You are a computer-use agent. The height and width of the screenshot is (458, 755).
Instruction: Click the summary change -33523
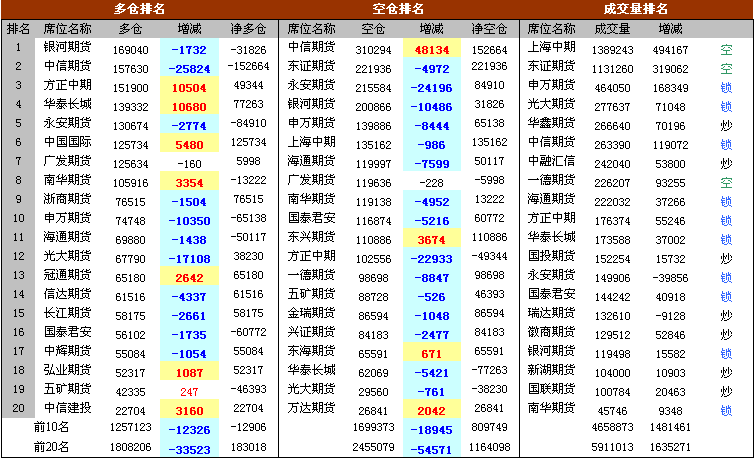(x=189, y=450)
